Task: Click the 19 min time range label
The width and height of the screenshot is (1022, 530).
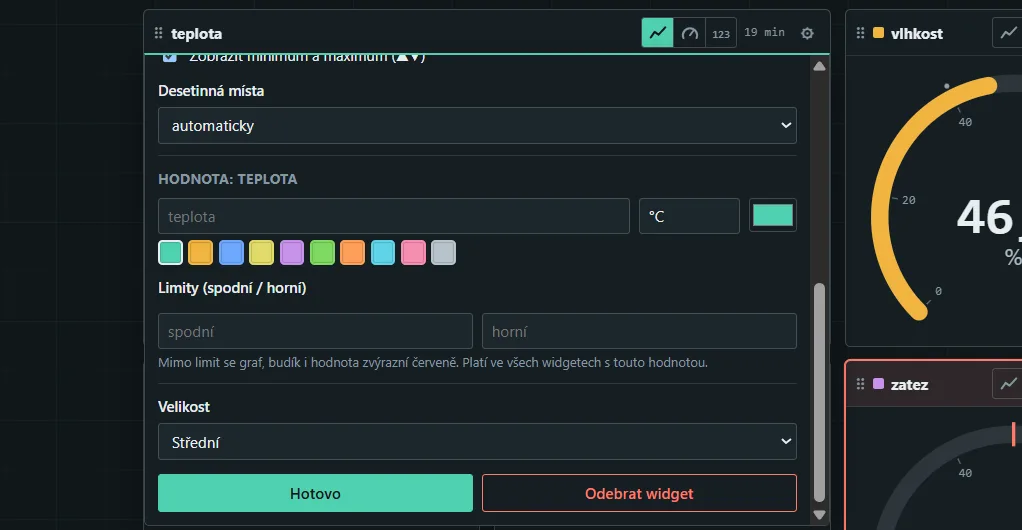Action: [765, 33]
